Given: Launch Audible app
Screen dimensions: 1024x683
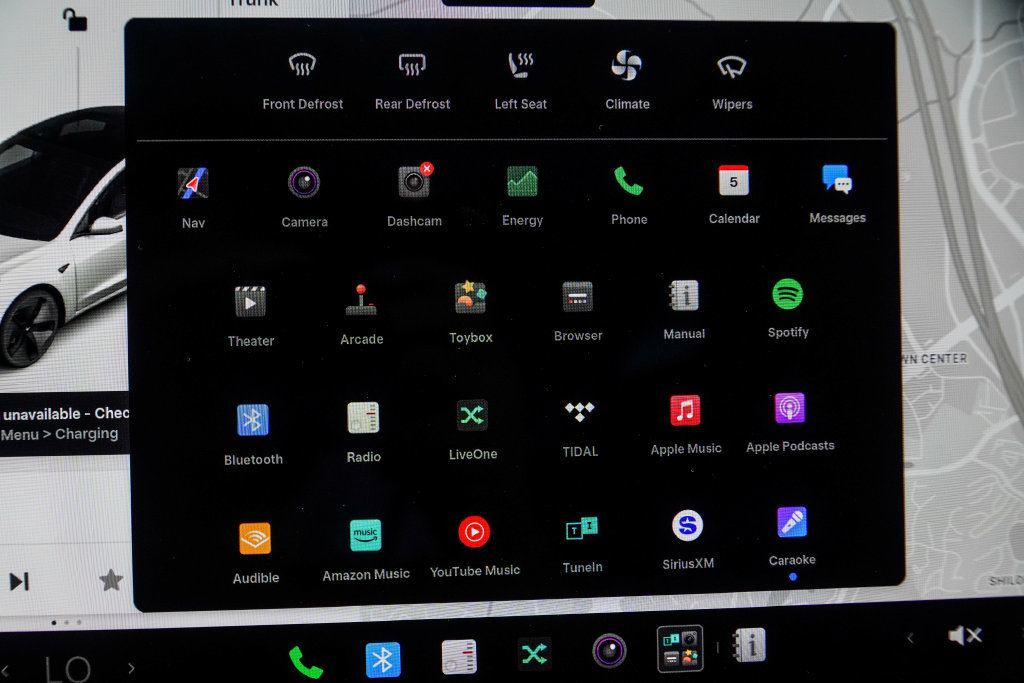Looking at the screenshot, I should click(x=255, y=554).
